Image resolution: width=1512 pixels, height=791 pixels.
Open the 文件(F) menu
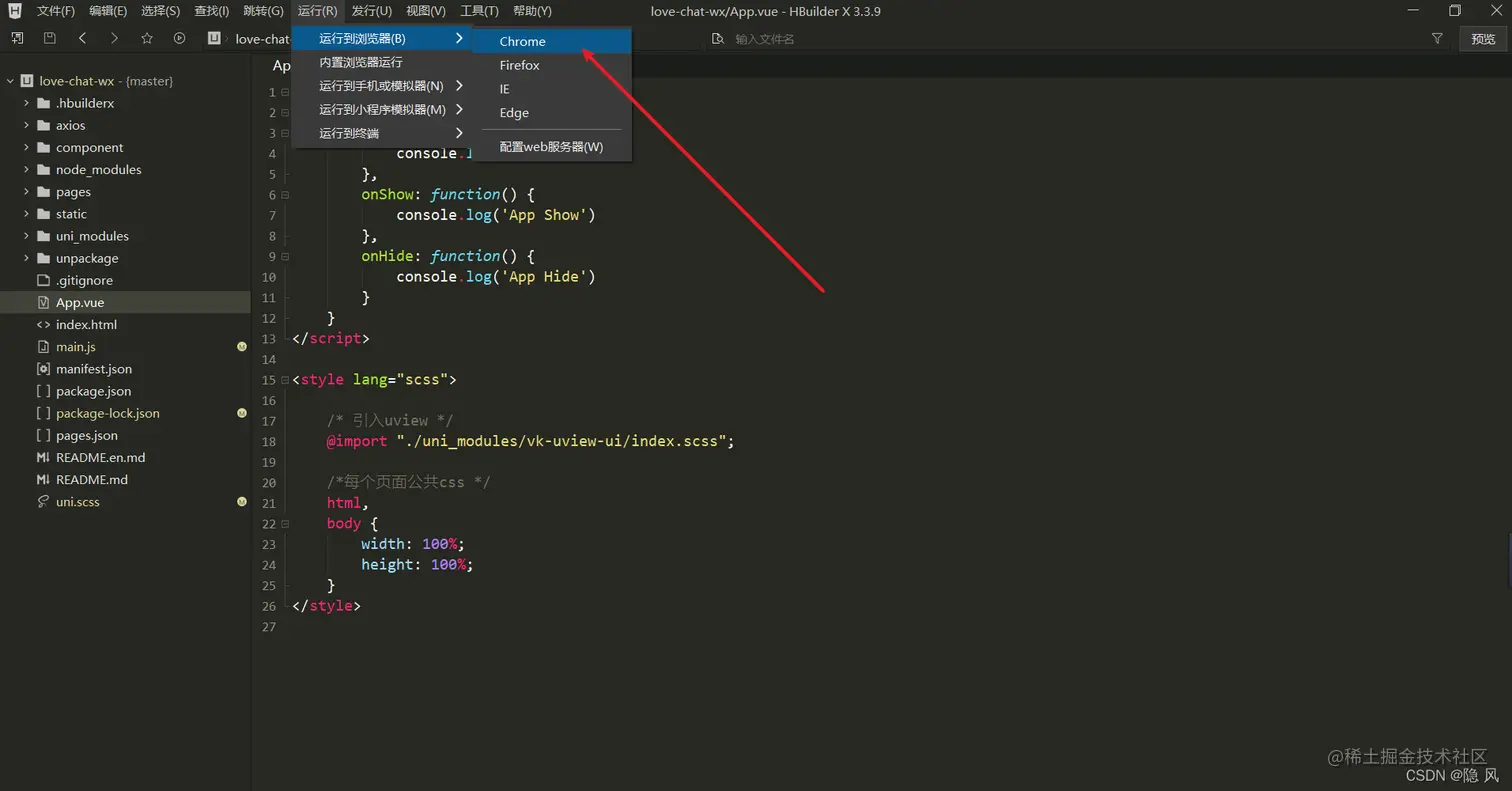(56, 11)
